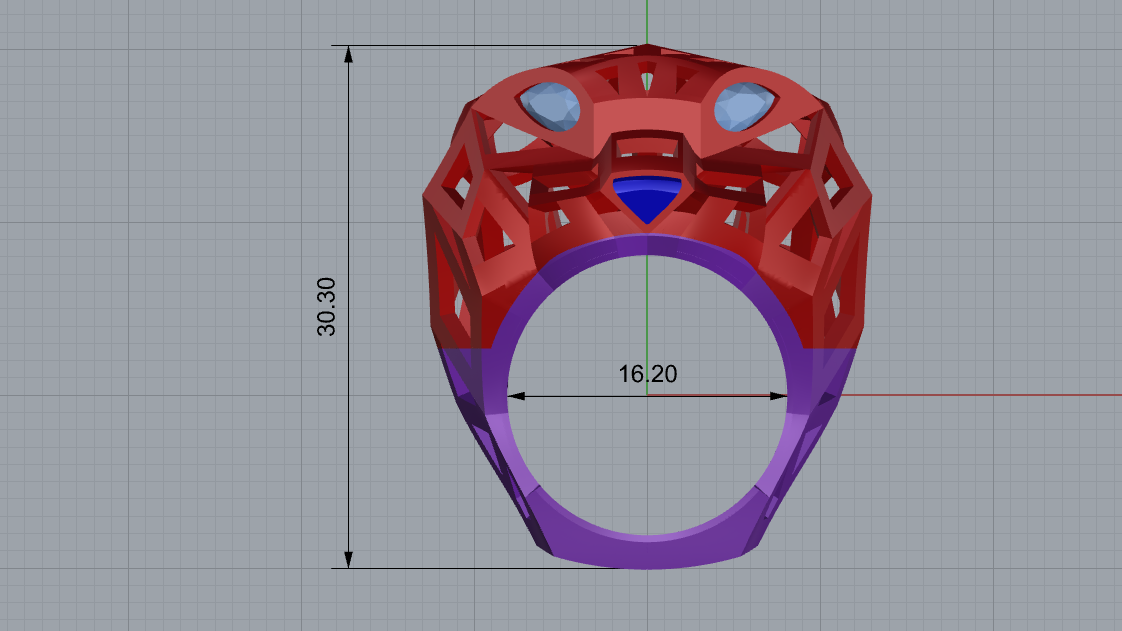
Task: Click the bottom arrowhead of the vertical dimension
Action: point(349,559)
